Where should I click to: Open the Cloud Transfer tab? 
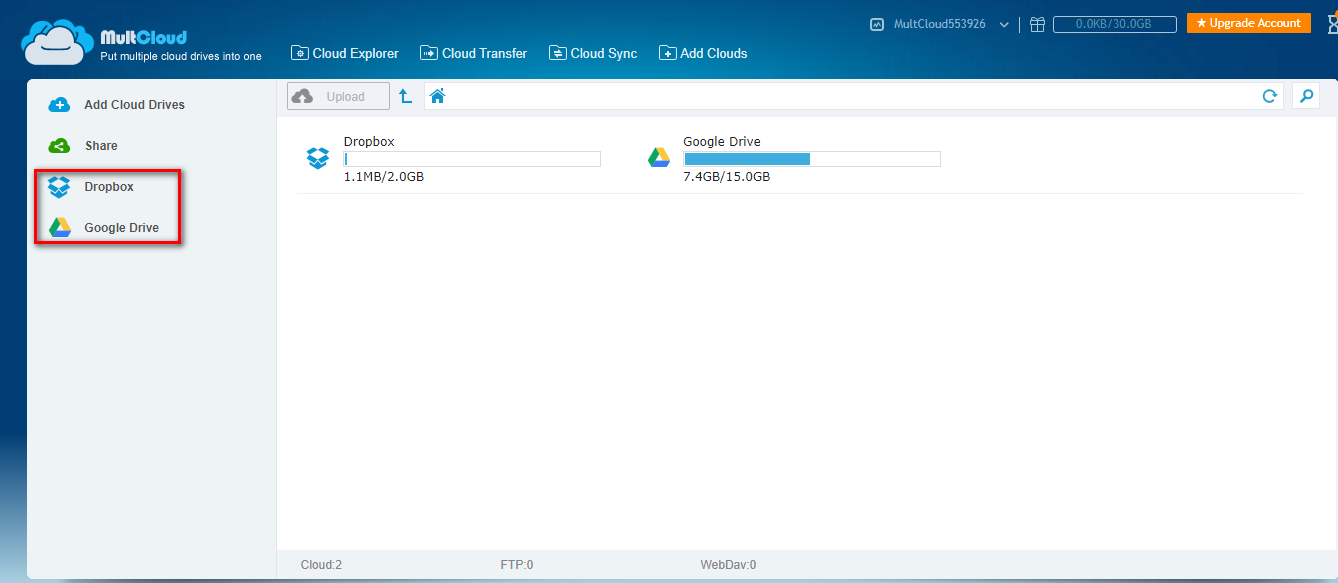point(474,53)
